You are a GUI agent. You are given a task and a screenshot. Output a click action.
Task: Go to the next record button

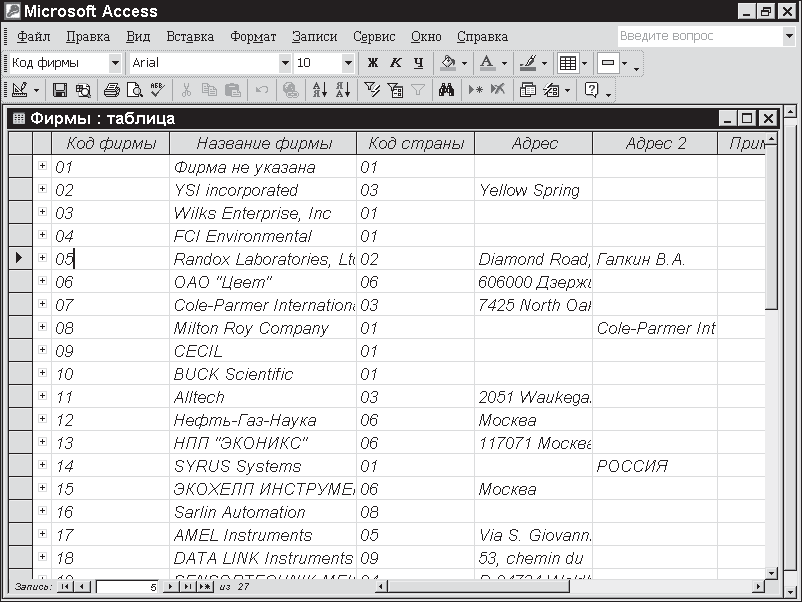coord(172,587)
